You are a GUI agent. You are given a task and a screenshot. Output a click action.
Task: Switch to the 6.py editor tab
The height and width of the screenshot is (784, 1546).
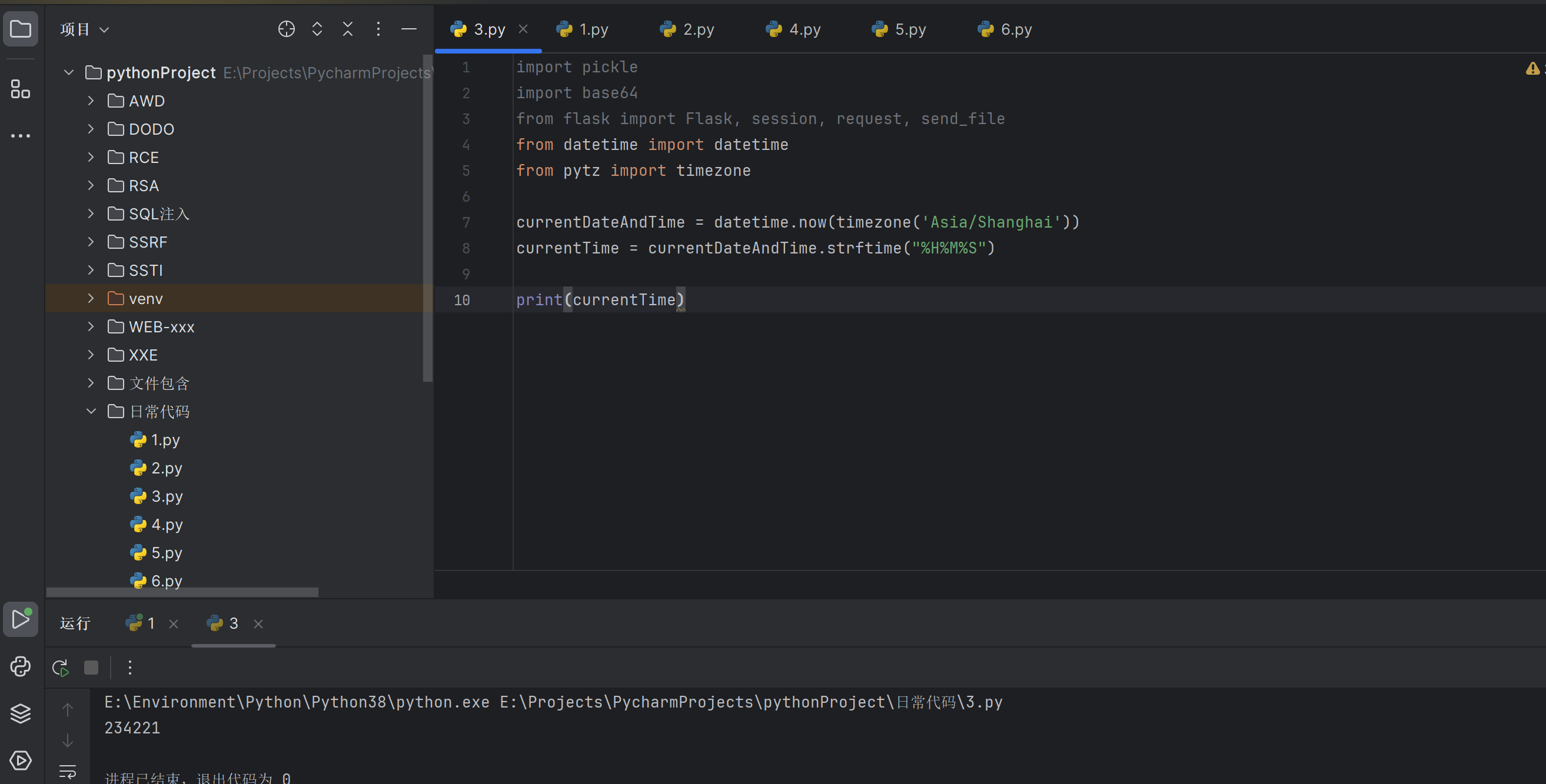point(1004,29)
